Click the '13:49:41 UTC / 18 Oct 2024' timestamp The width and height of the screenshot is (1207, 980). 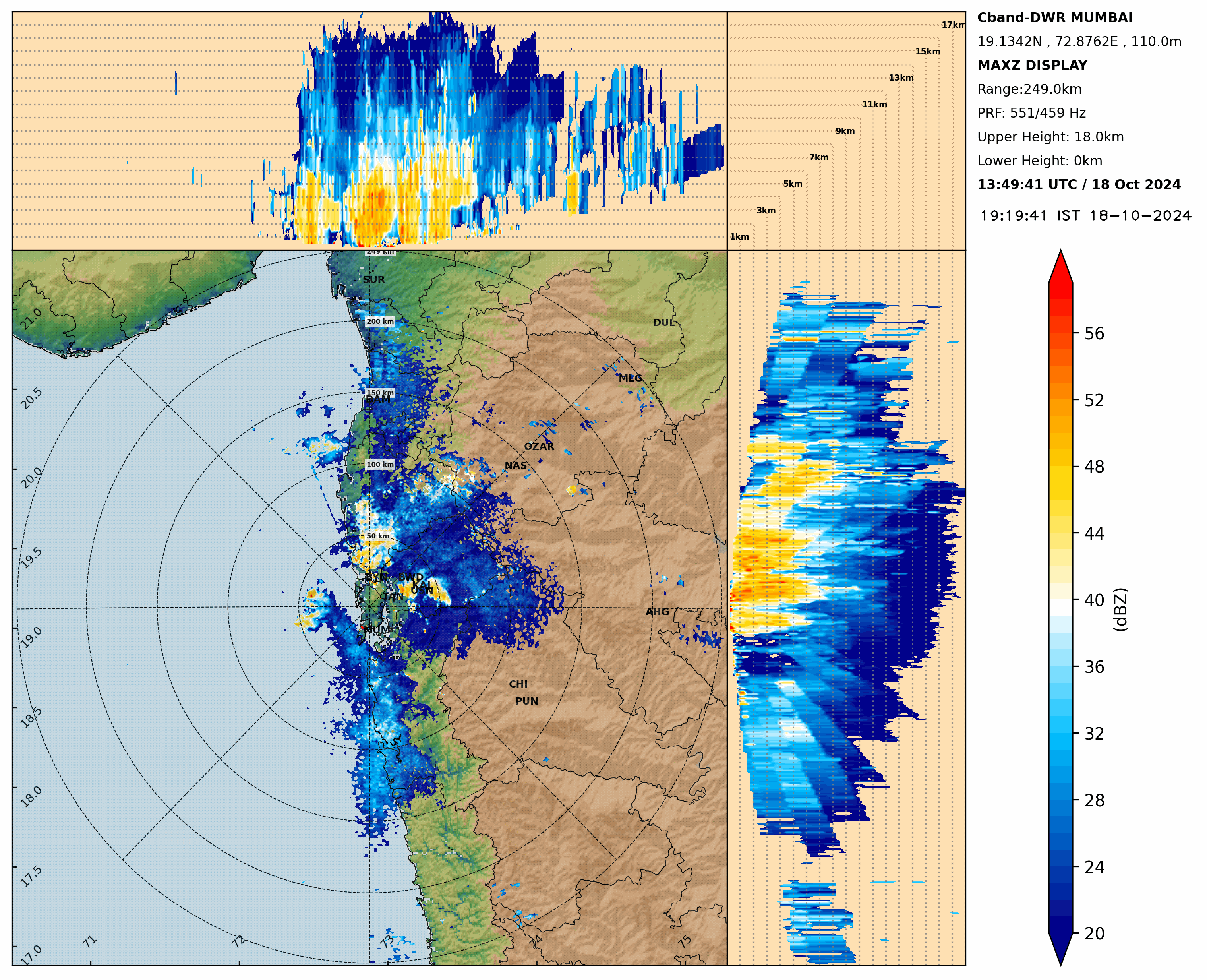tap(1078, 185)
